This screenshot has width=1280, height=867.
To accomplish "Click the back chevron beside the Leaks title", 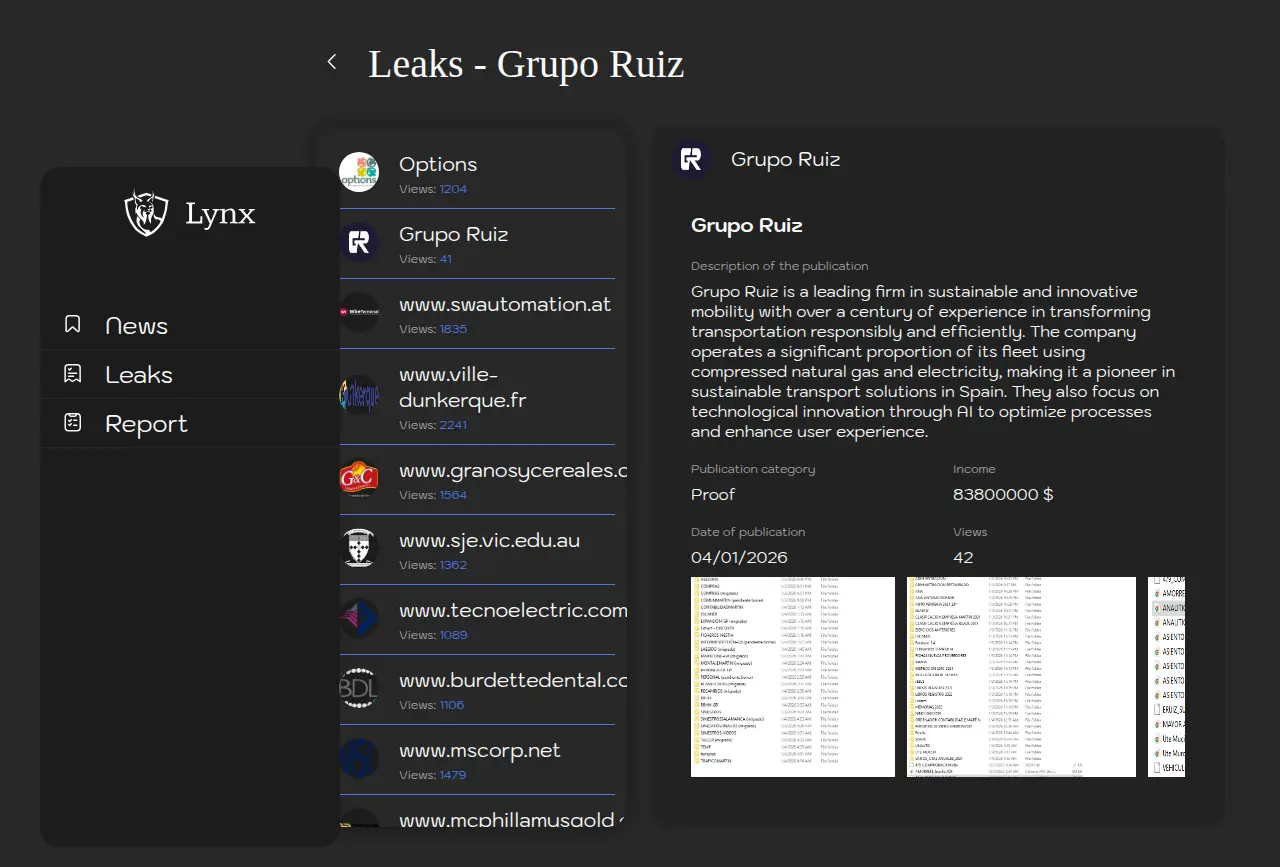I will [332, 62].
